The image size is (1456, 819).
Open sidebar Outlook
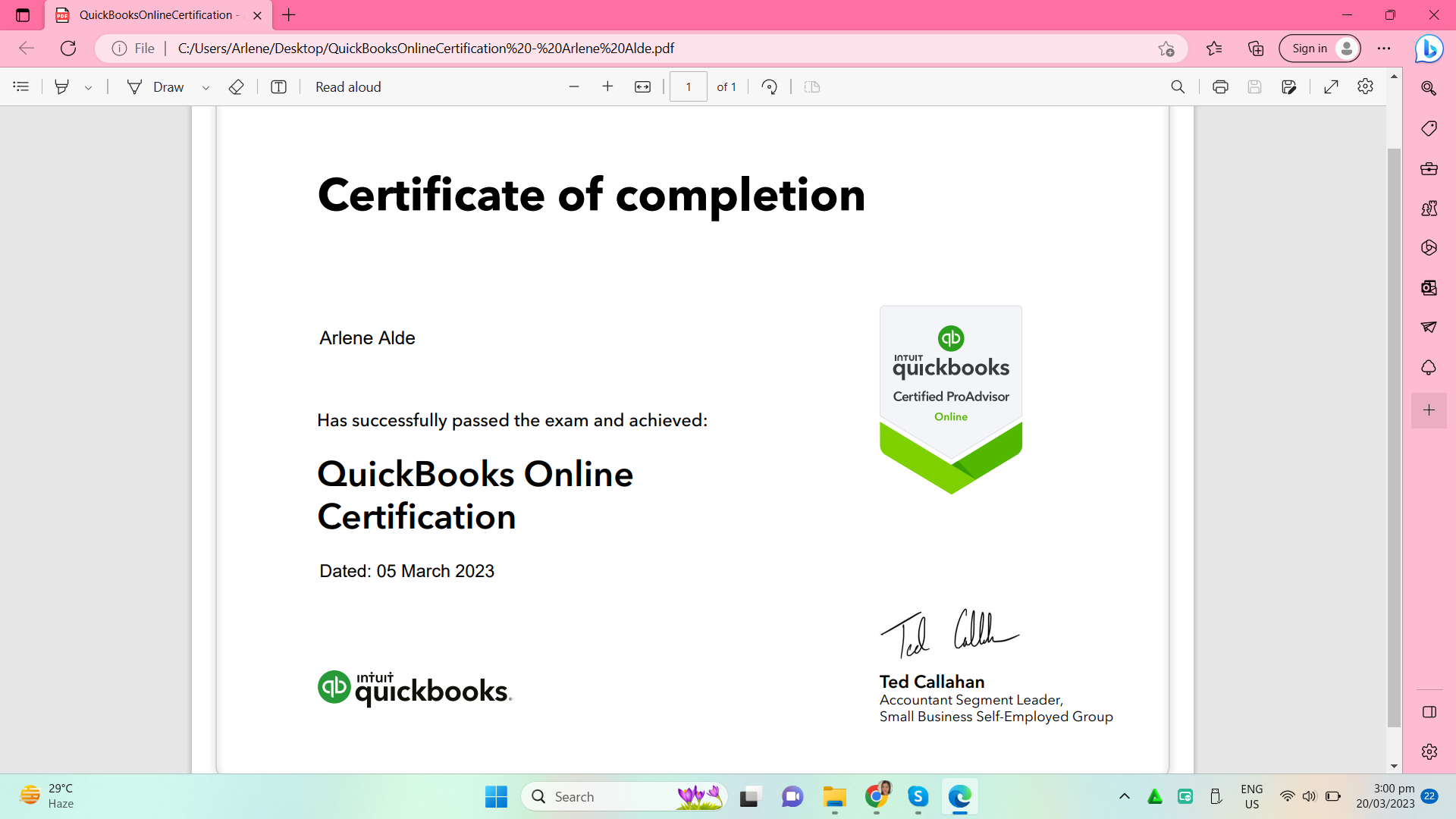[x=1429, y=287]
